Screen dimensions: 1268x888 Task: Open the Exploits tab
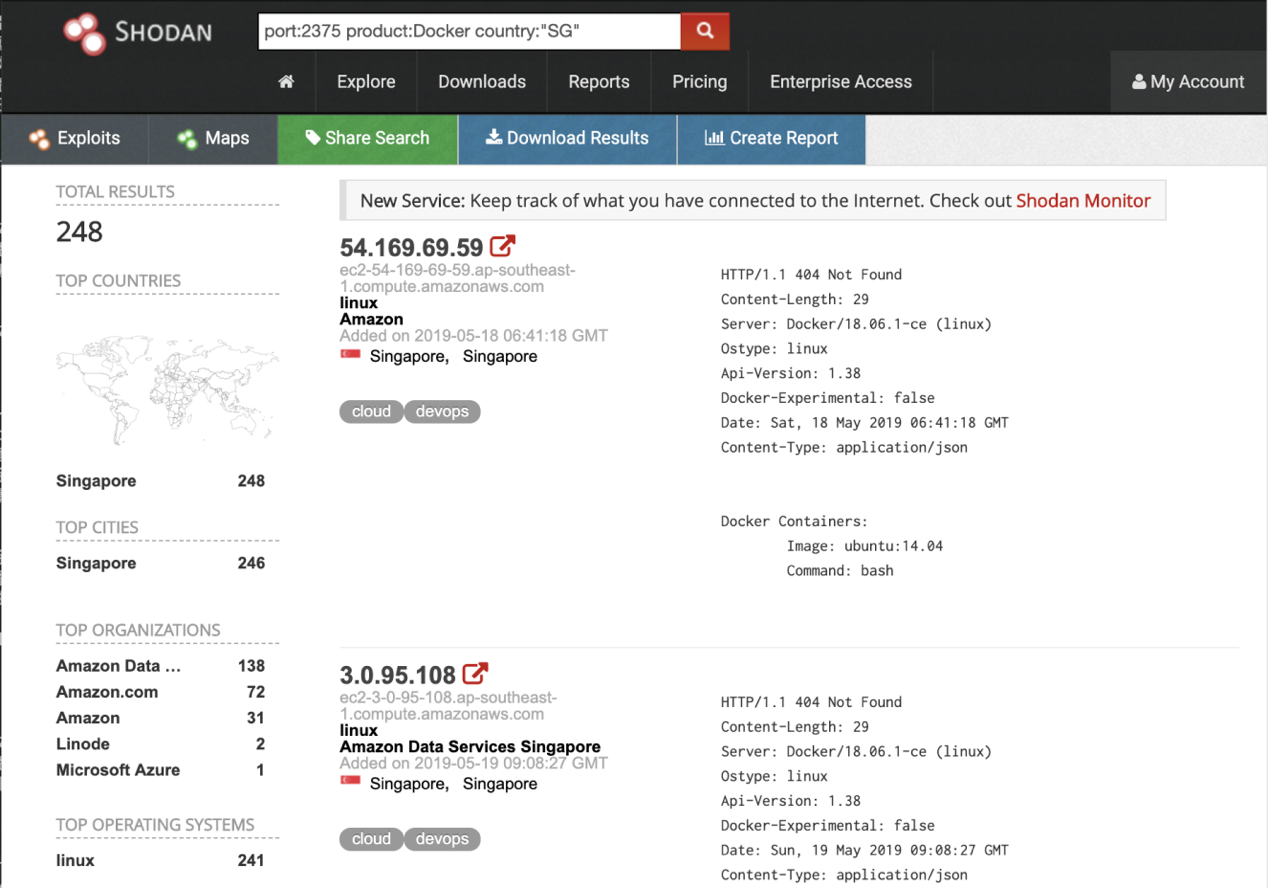click(75, 139)
